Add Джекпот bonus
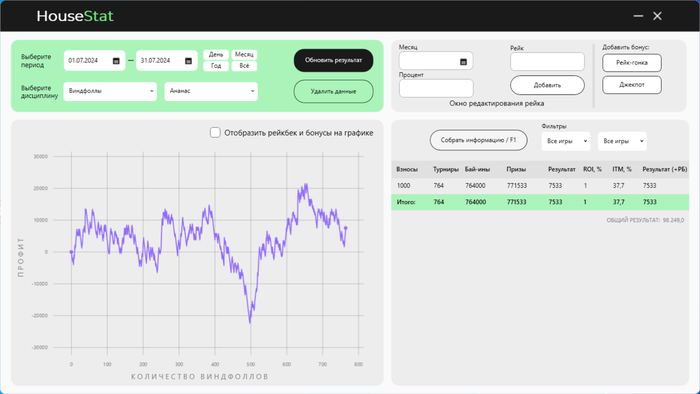 (632, 85)
